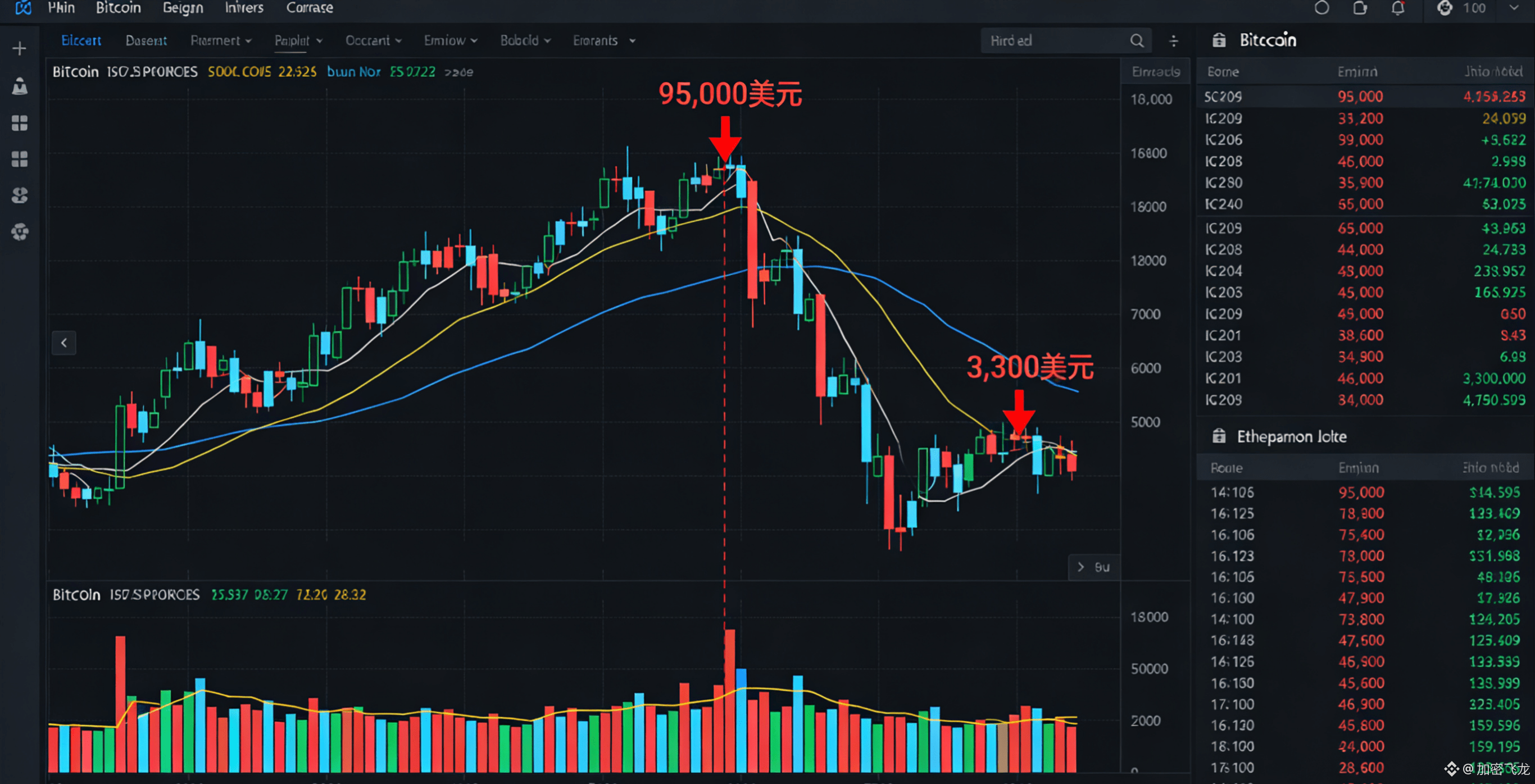The height and width of the screenshot is (784, 1535).
Task: Switch to the Bitcoin menu item in top bar
Action: [117, 7]
